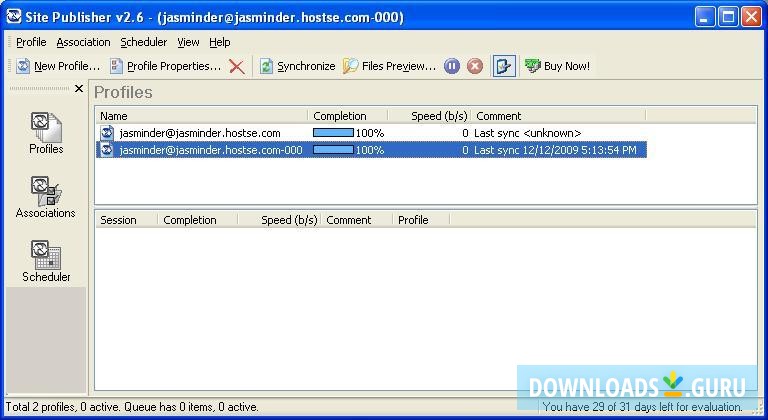
Task: Click the Completion header in the profiles list
Action: [348, 116]
